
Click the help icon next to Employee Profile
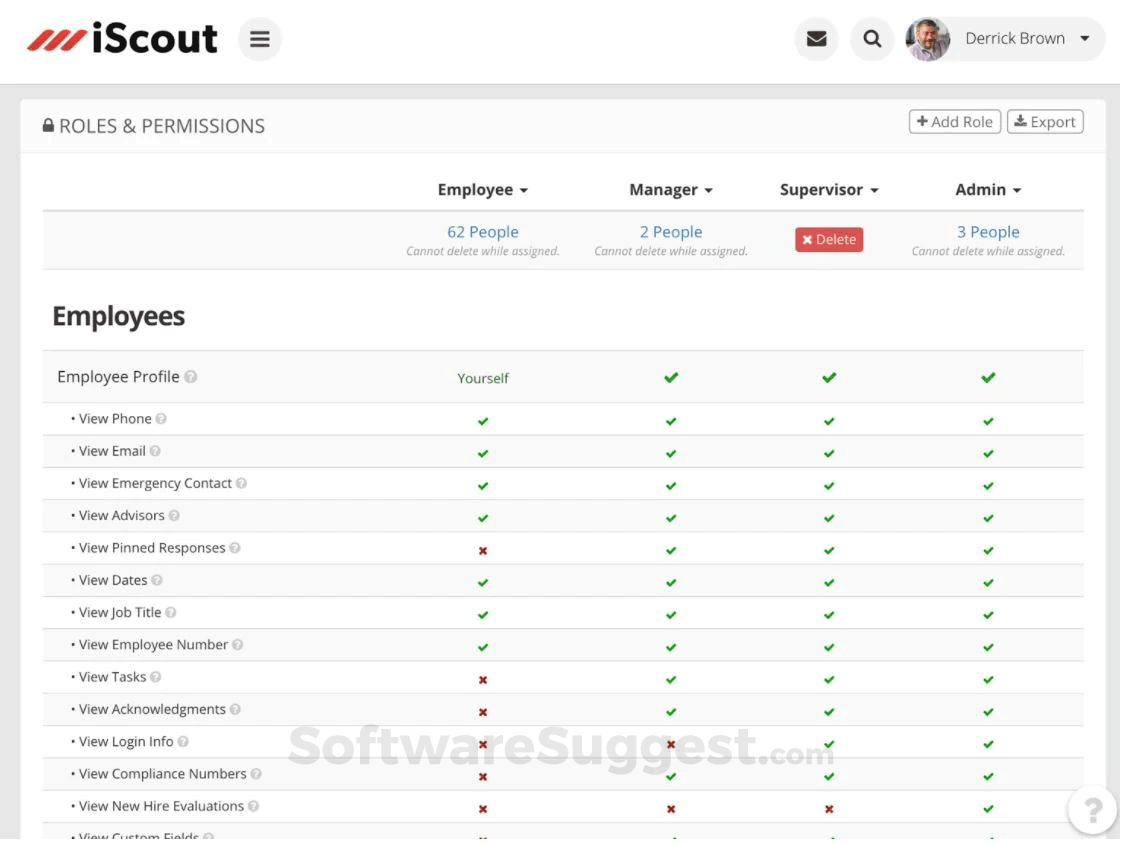[x=192, y=376]
